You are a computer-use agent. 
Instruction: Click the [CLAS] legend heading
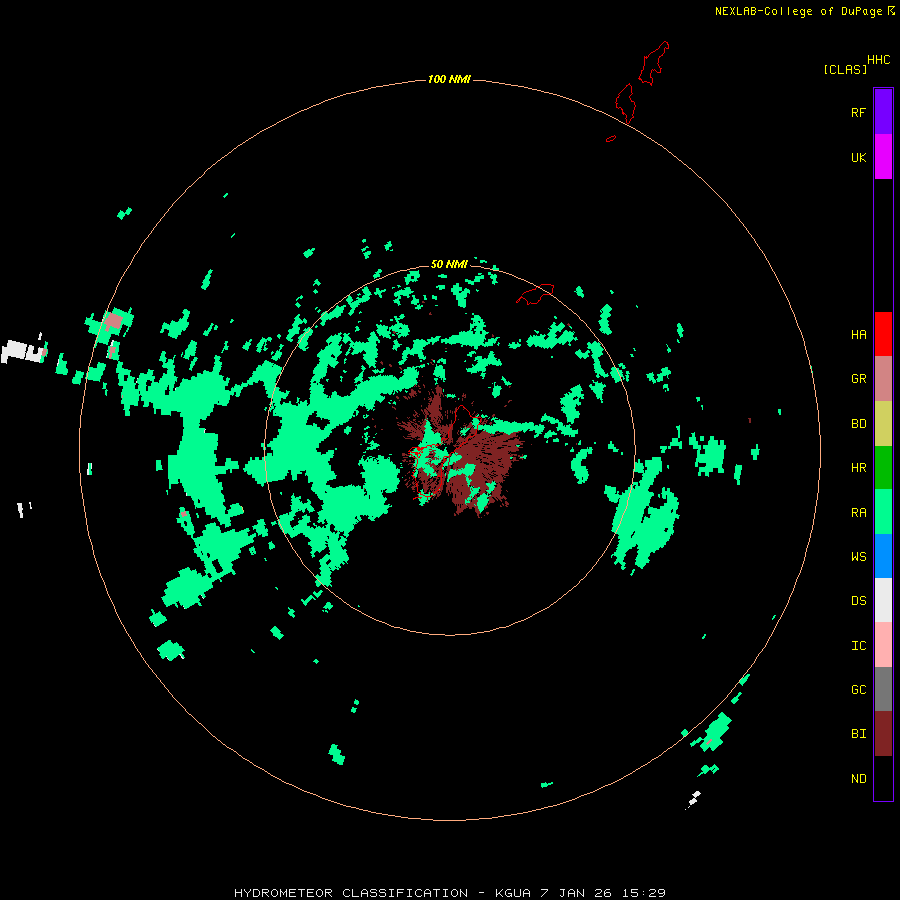pos(845,69)
